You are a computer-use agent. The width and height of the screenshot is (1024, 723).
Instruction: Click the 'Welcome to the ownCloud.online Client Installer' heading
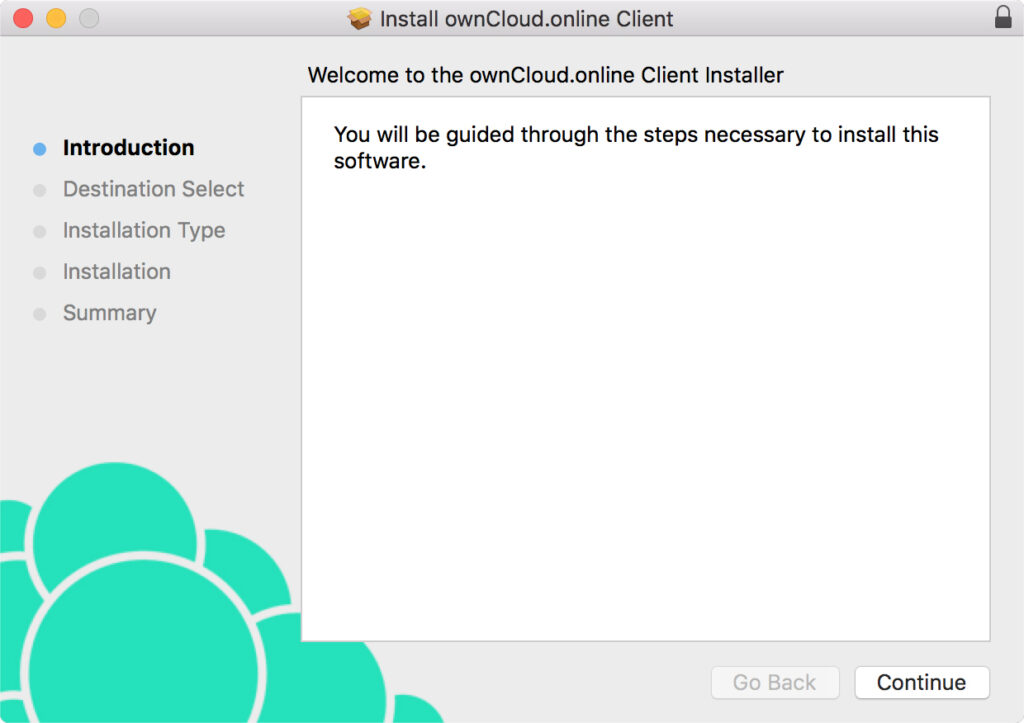point(545,75)
